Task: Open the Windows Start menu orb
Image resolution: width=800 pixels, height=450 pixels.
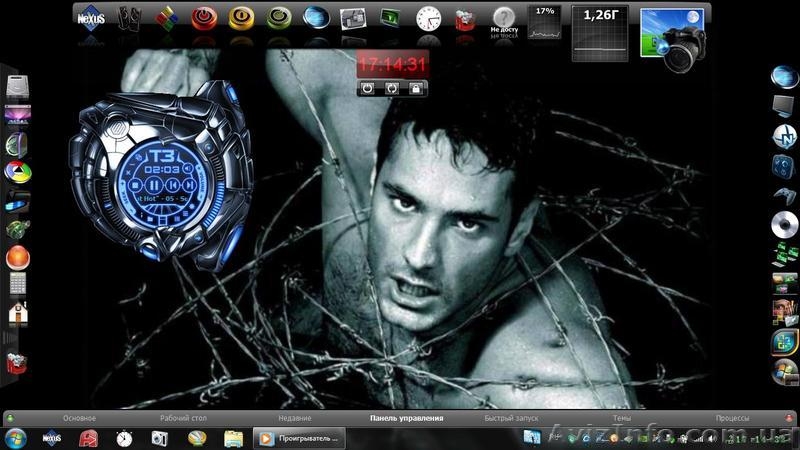Action: [16, 438]
